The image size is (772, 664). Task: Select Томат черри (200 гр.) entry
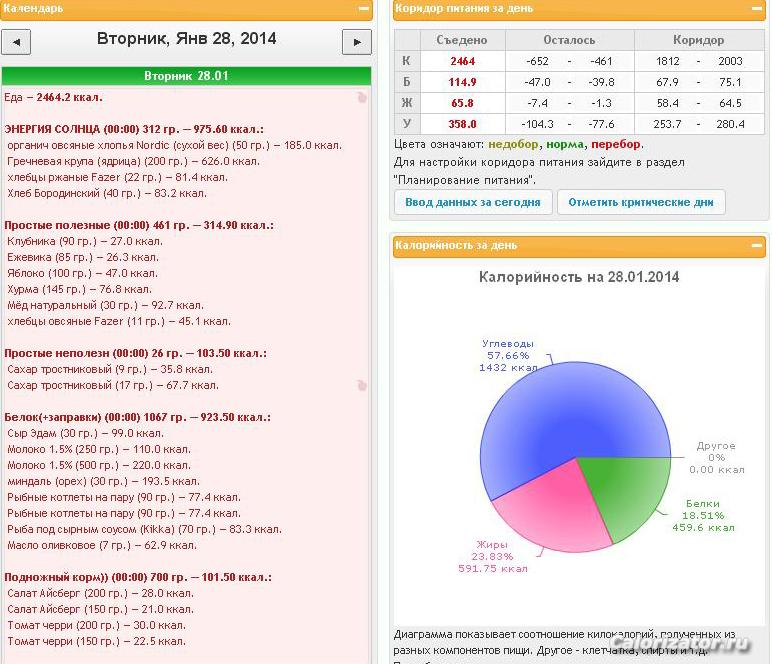click(x=96, y=625)
